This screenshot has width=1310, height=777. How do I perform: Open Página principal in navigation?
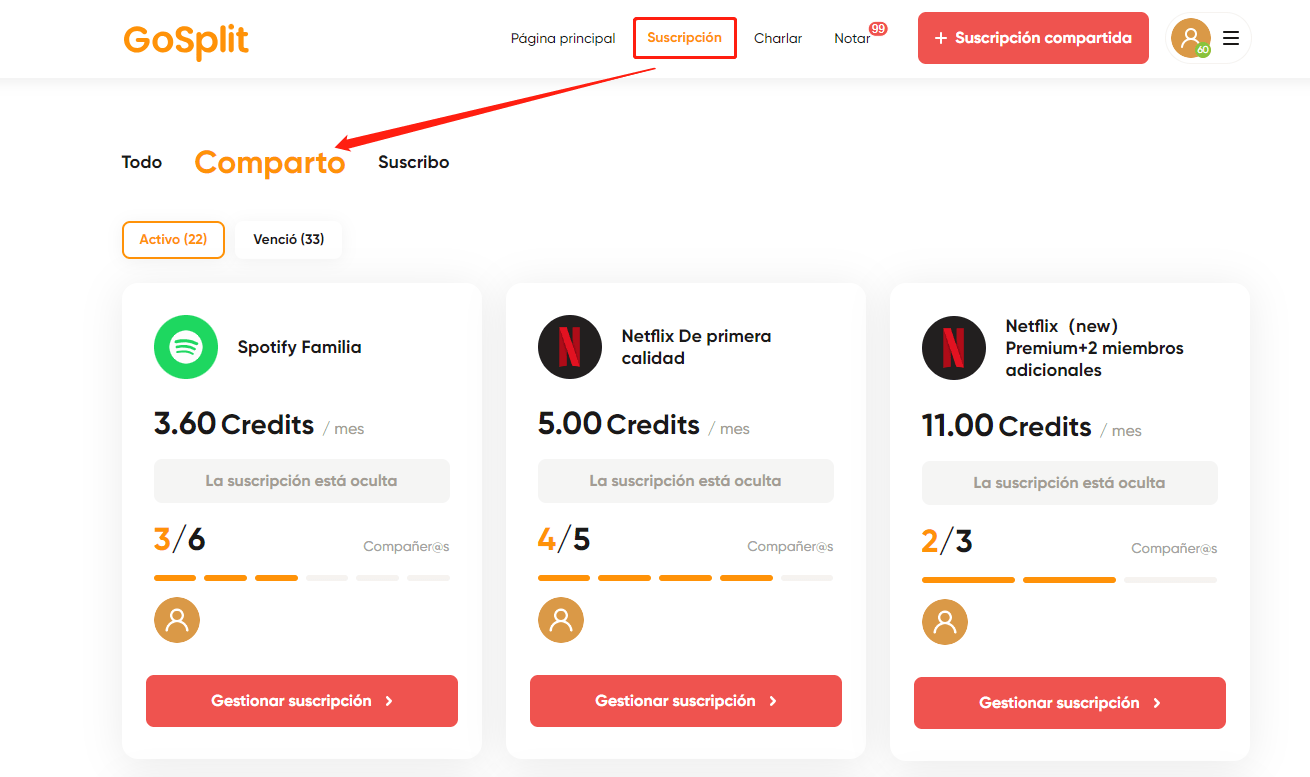pos(563,38)
